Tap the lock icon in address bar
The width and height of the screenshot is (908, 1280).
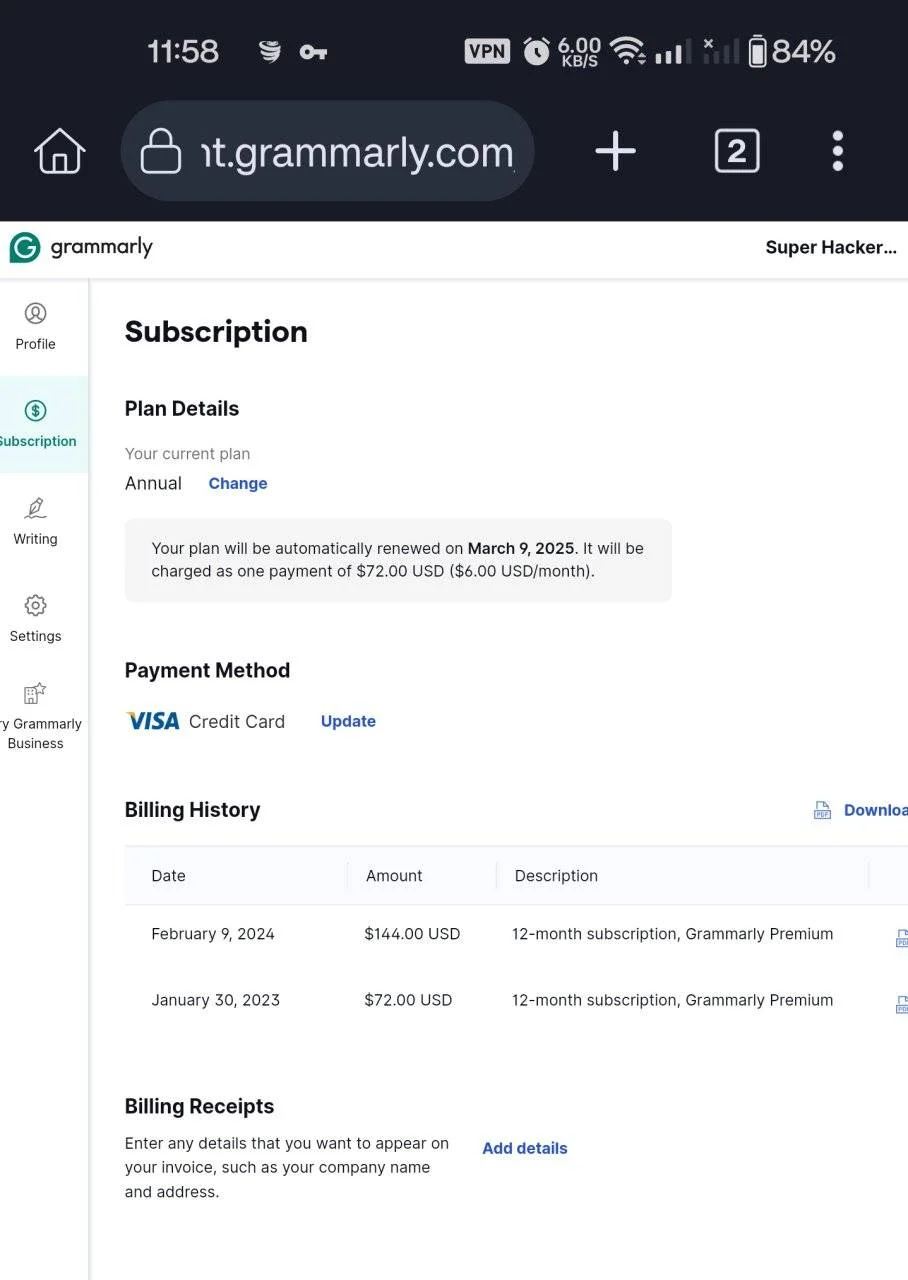coord(161,153)
